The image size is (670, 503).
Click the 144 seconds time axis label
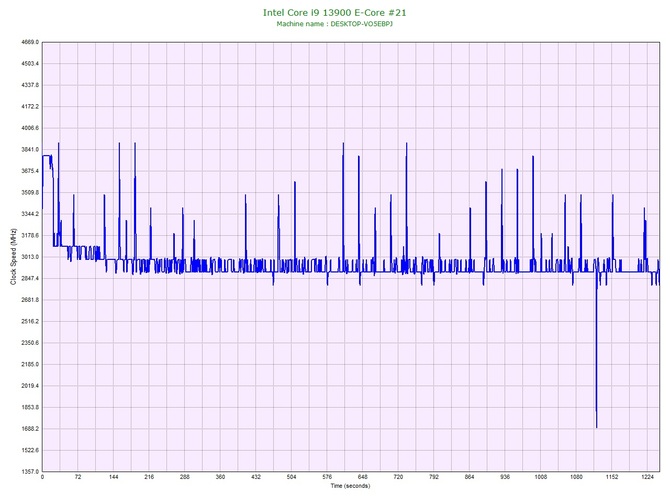pos(113,477)
